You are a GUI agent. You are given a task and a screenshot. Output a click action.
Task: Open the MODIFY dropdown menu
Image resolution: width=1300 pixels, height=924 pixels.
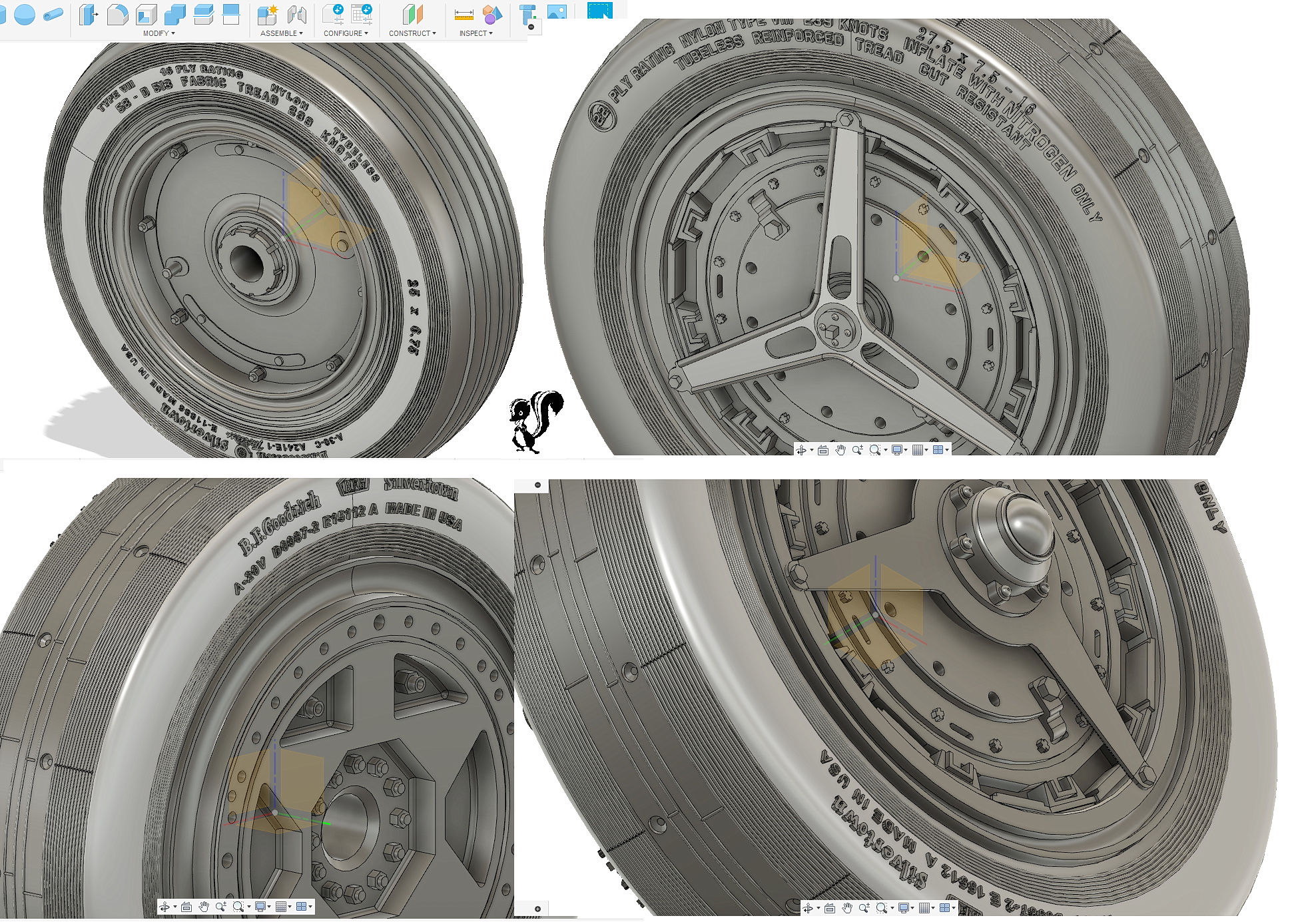pyautogui.click(x=159, y=33)
